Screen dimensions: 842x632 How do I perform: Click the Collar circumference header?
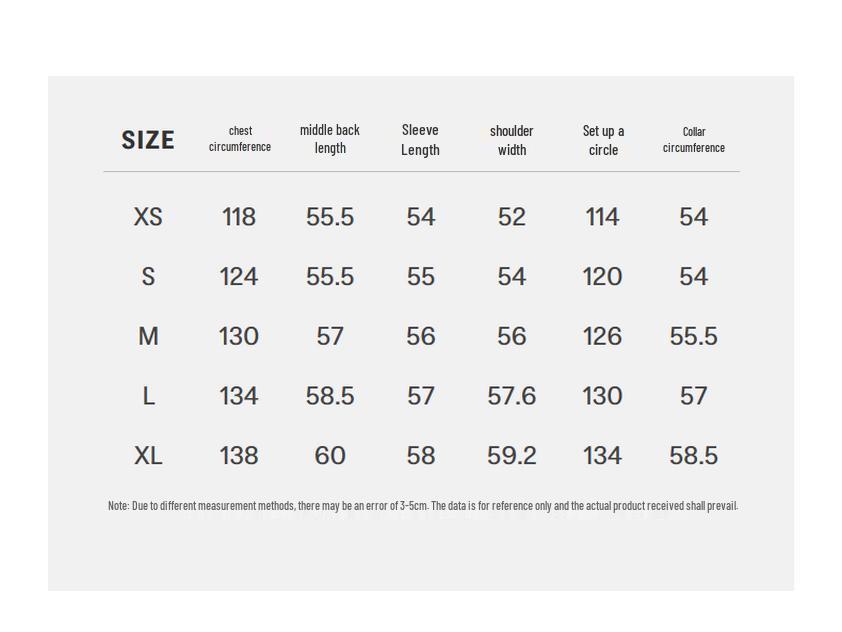pos(694,139)
